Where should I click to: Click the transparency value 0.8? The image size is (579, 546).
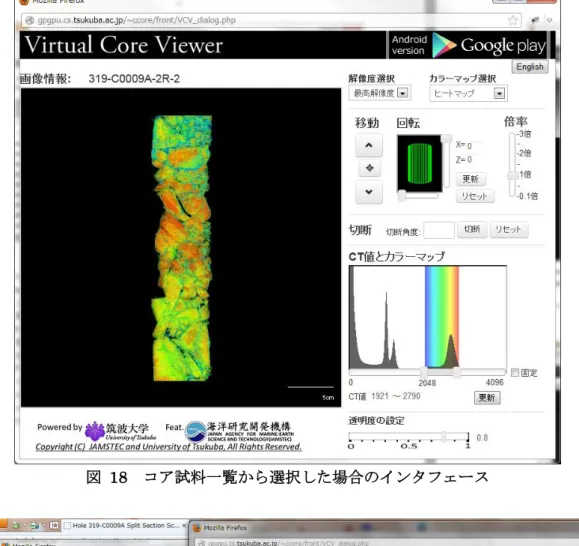(x=482, y=437)
